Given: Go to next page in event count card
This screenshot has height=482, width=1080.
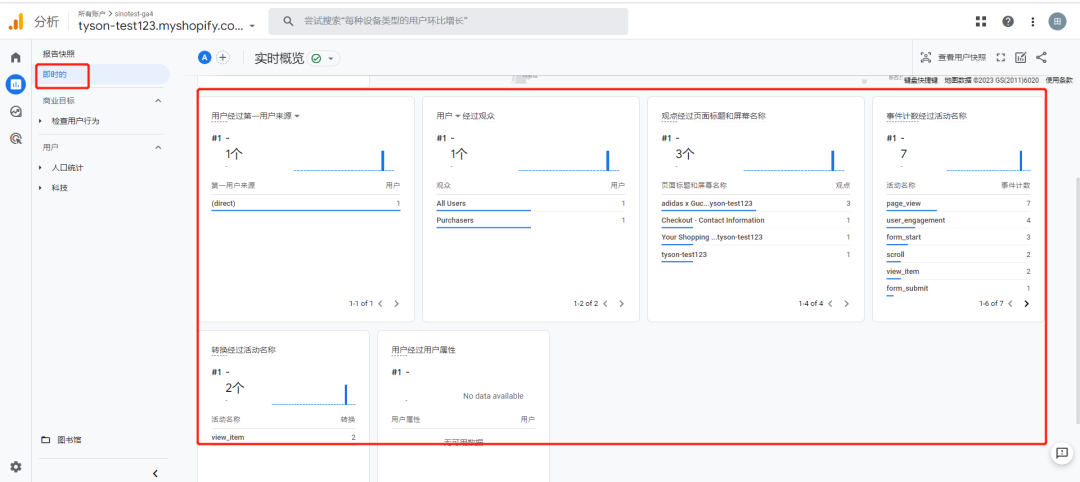Looking at the screenshot, I should point(1026,303).
